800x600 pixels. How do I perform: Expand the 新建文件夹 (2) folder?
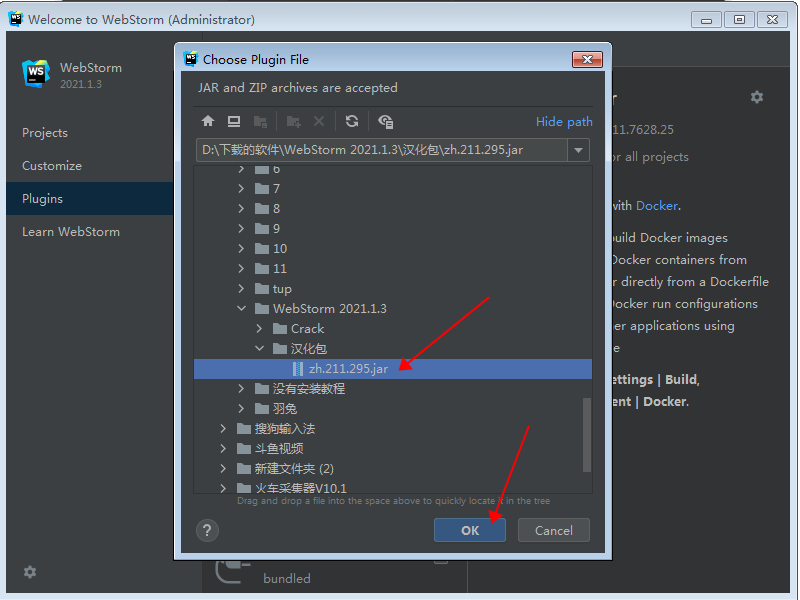click(223, 468)
